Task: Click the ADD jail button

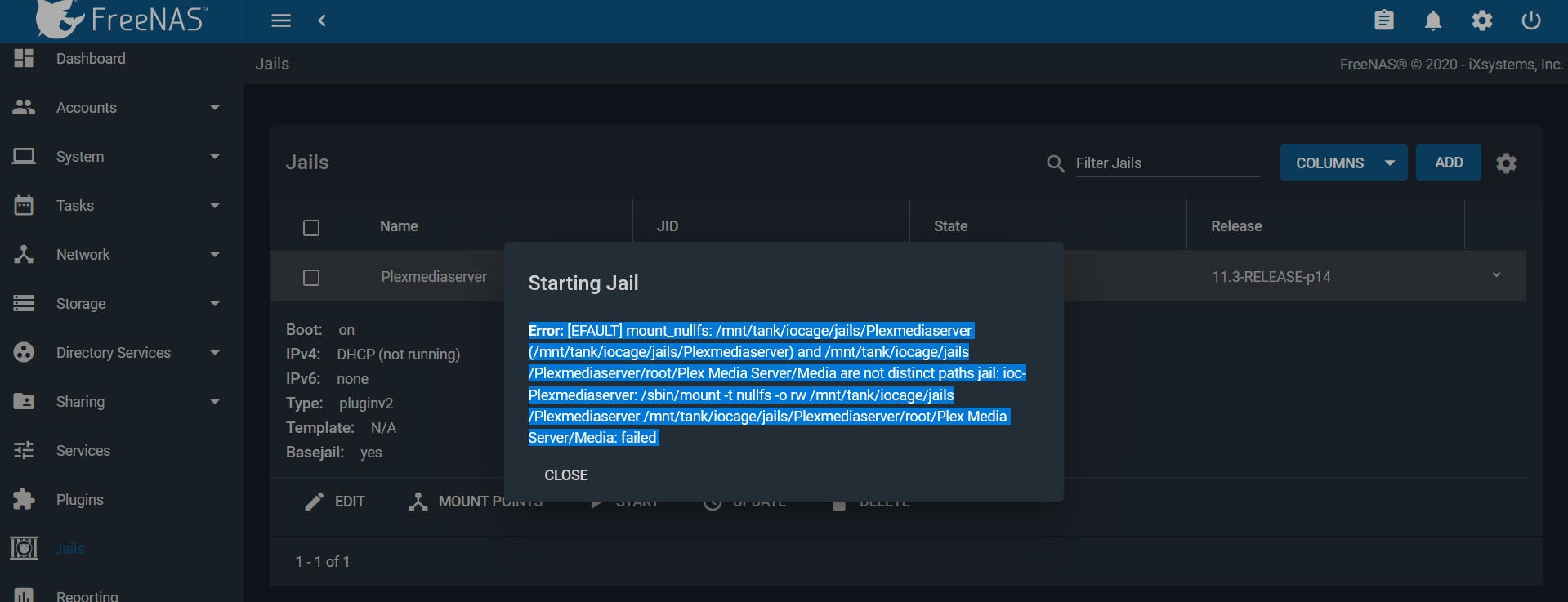Action: click(x=1449, y=163)
